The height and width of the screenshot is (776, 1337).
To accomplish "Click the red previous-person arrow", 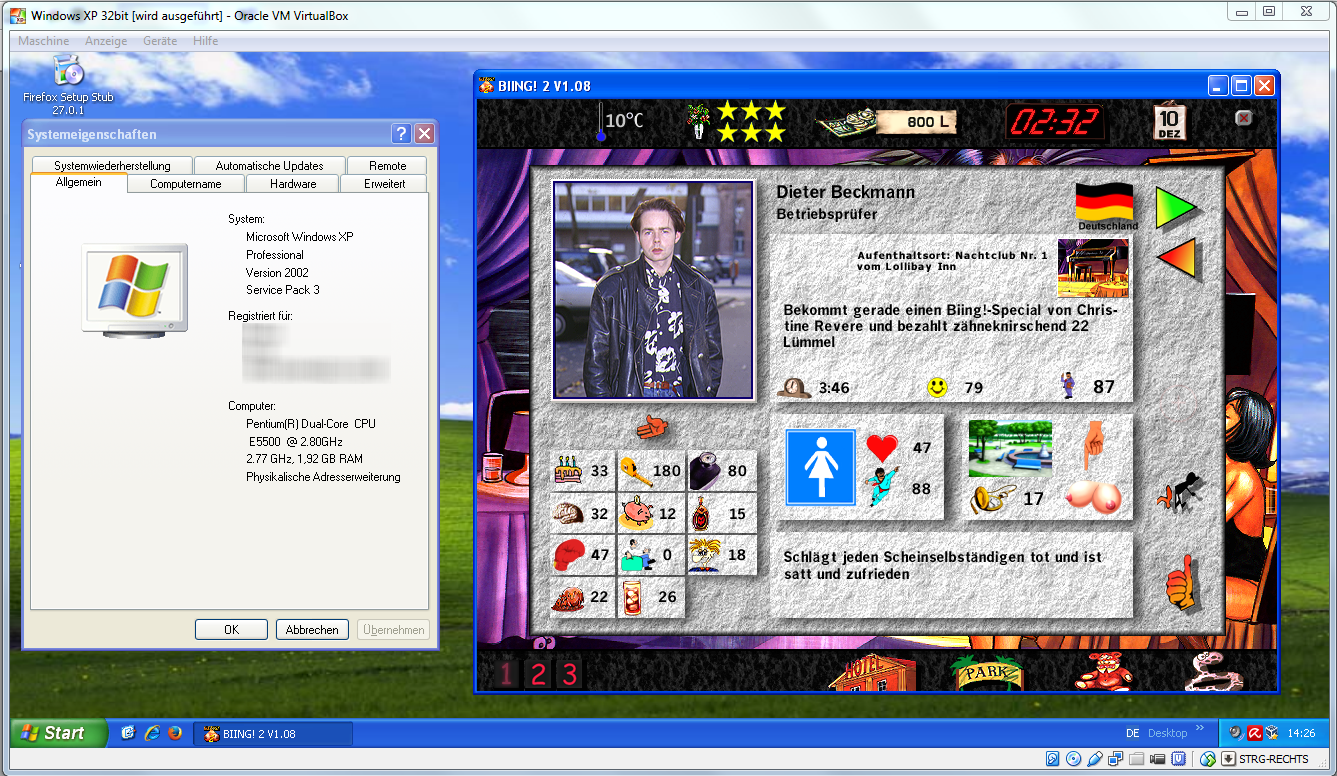I will (1175, 258).
